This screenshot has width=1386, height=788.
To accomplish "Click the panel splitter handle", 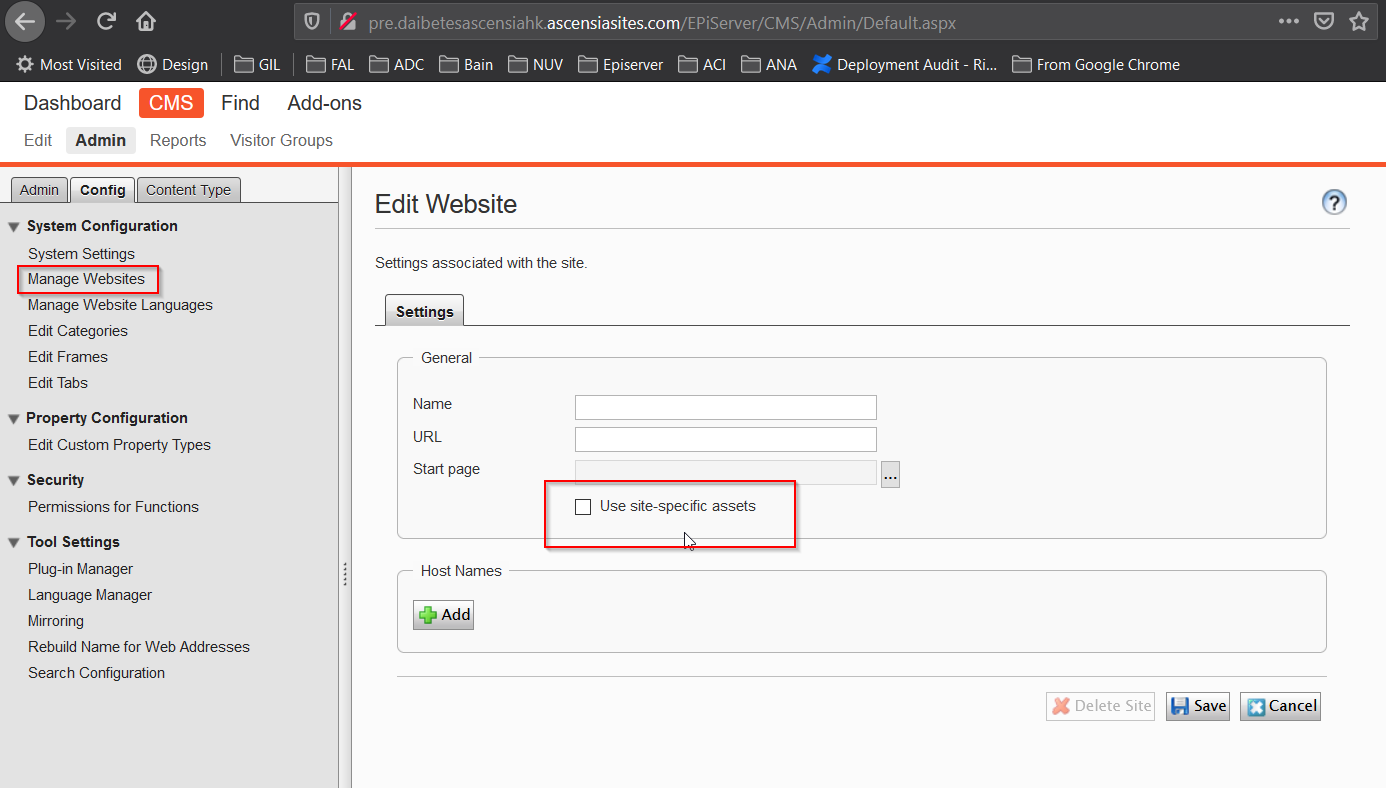I will (x=345, y=573).
